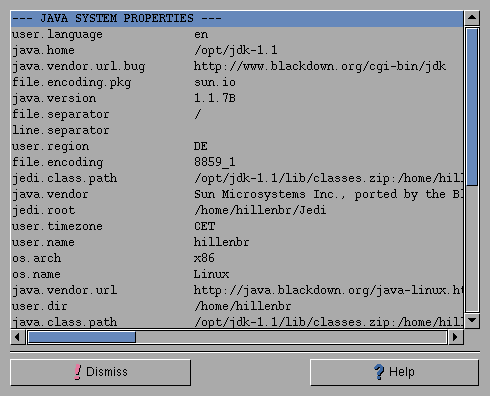Click the empty vertical scrollbar track below thumb
490x396 pixels.
pos(472,249)
